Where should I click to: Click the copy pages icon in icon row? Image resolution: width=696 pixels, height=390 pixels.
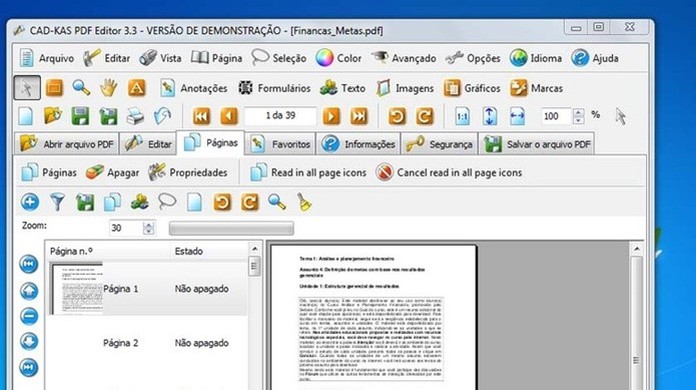[112, 202]
